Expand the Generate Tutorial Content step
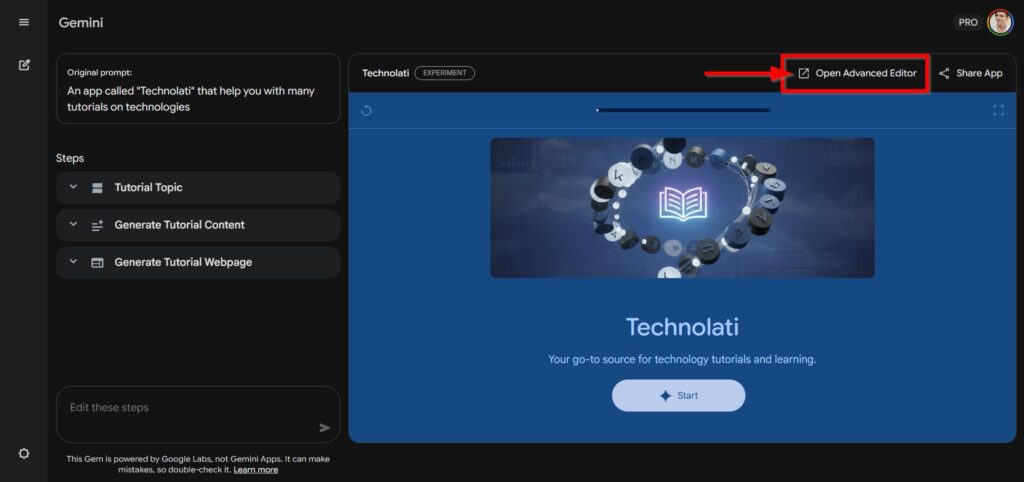This screenshot has height=482, width=1024. coord(73,225)
